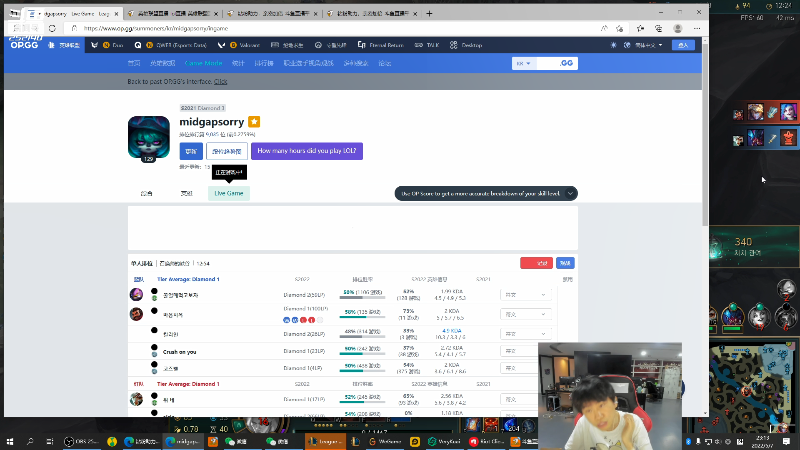Screen dimensions: 800x450
Task: Click the win rate bar in Crush on you row
Action: tap(362, 353)
